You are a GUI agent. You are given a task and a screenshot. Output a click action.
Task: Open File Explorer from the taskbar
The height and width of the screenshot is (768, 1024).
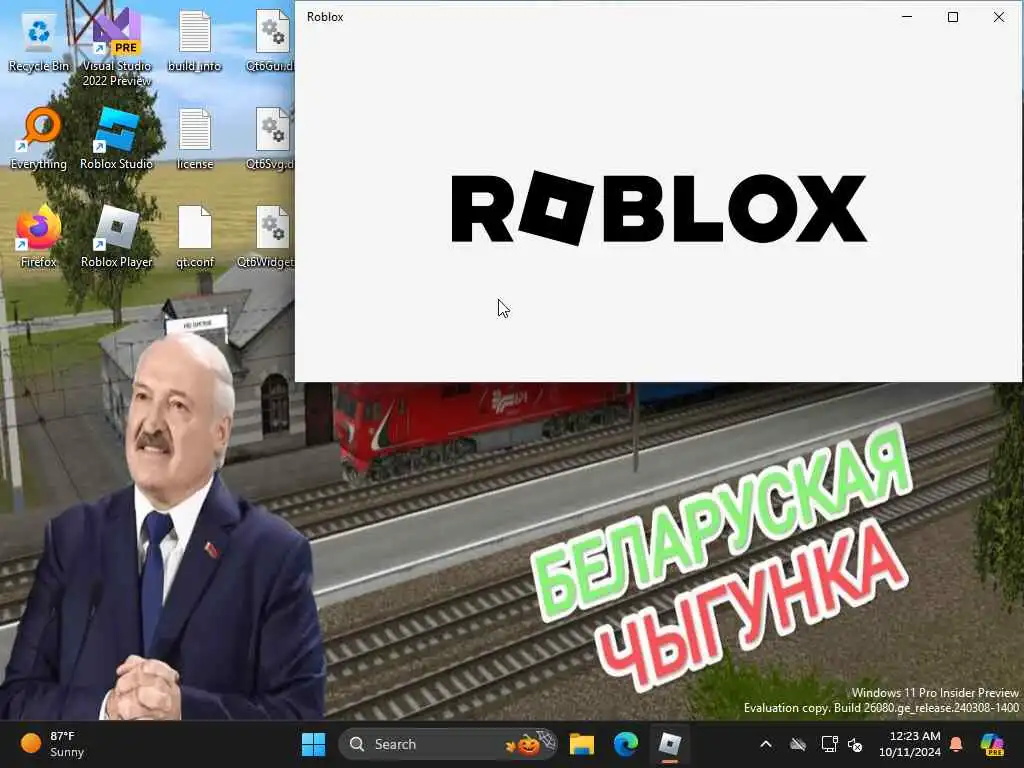tap(581, 744)
